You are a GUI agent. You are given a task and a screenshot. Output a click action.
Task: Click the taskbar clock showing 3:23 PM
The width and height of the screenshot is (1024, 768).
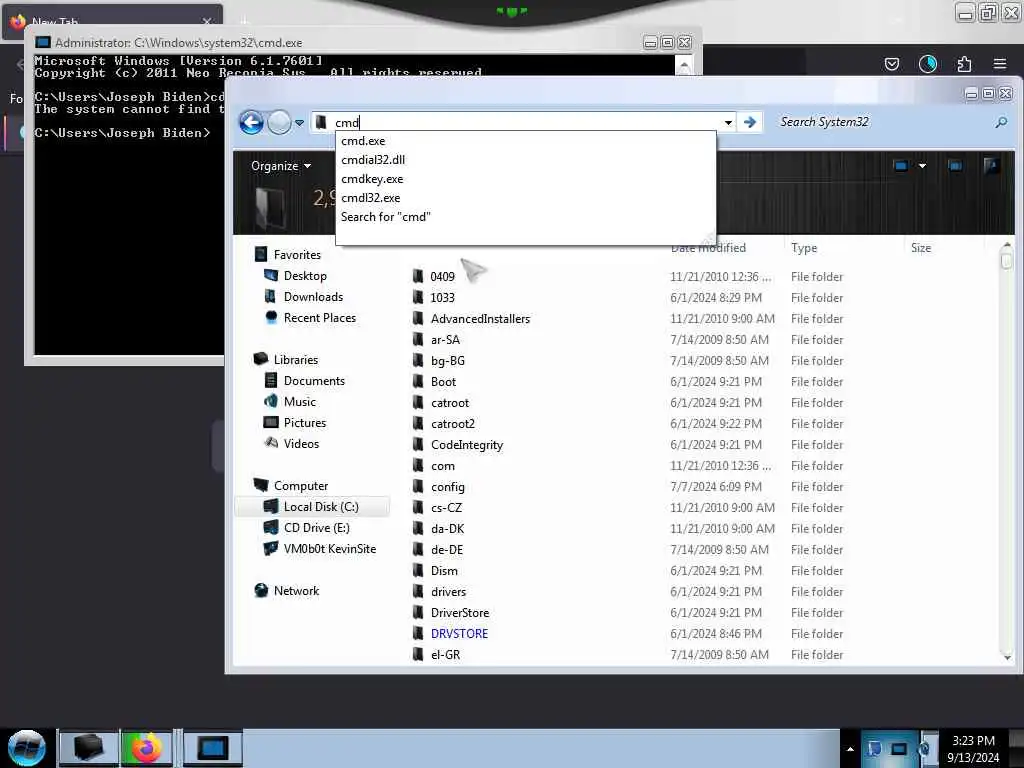coord(973,749)
